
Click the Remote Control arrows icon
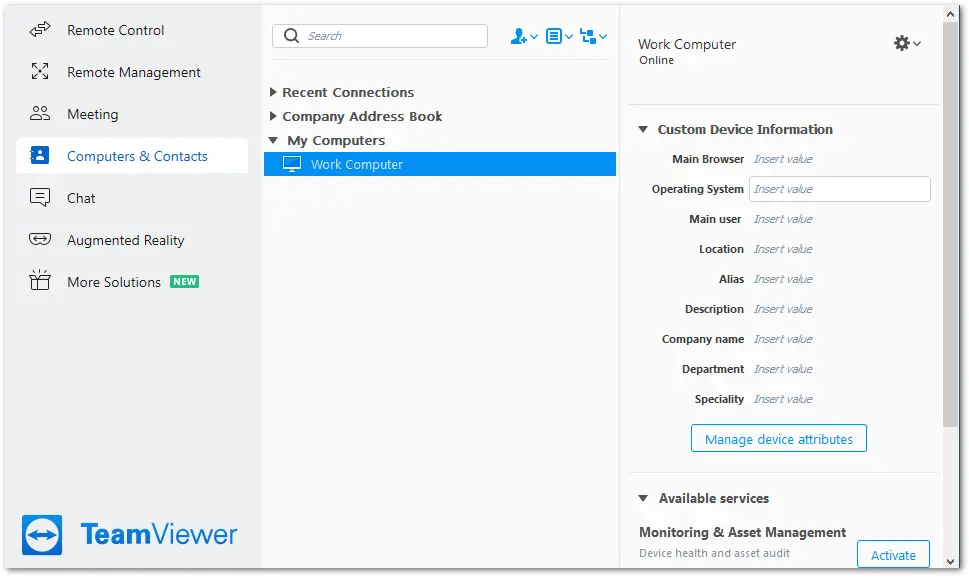[40, 30]
